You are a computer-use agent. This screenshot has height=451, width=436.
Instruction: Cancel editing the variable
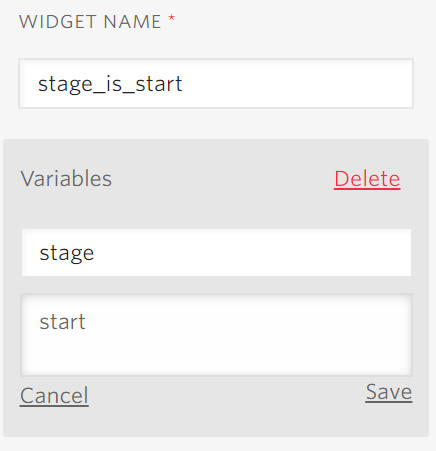pos(54,396)
